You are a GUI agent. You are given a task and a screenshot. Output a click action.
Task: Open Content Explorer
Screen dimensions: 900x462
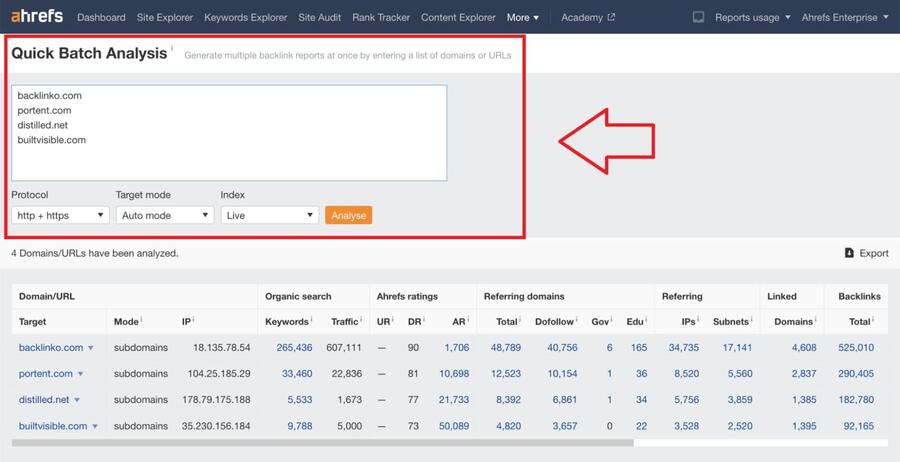point(458,17)
